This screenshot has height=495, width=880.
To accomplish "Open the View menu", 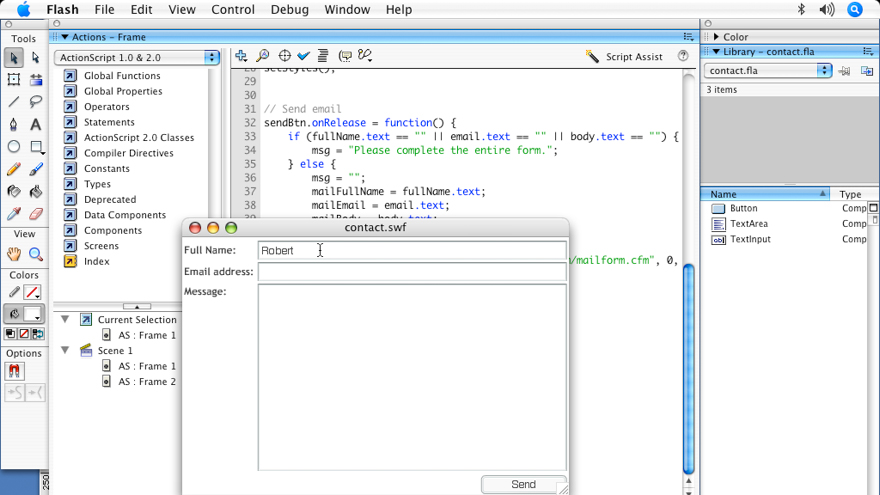I will click(x=182, y=10).
